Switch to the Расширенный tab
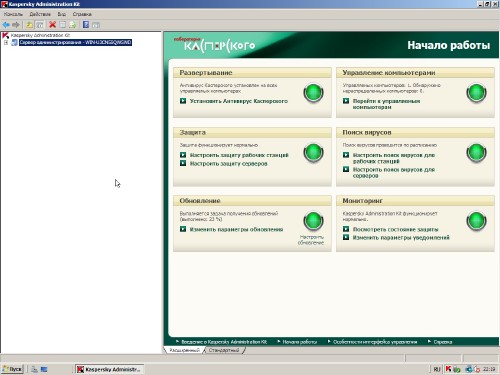Screen dimensions: 500x375 pyautogui.click(x=184, y=350)
